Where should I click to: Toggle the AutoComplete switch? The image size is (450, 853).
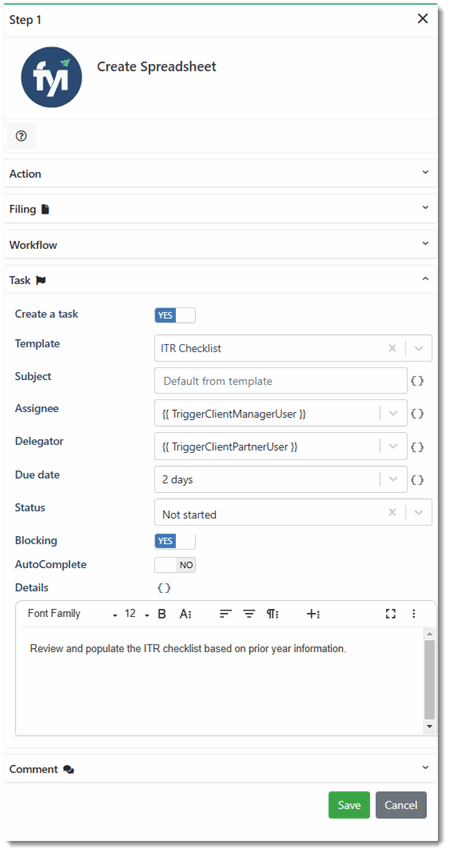click(175, 565)
